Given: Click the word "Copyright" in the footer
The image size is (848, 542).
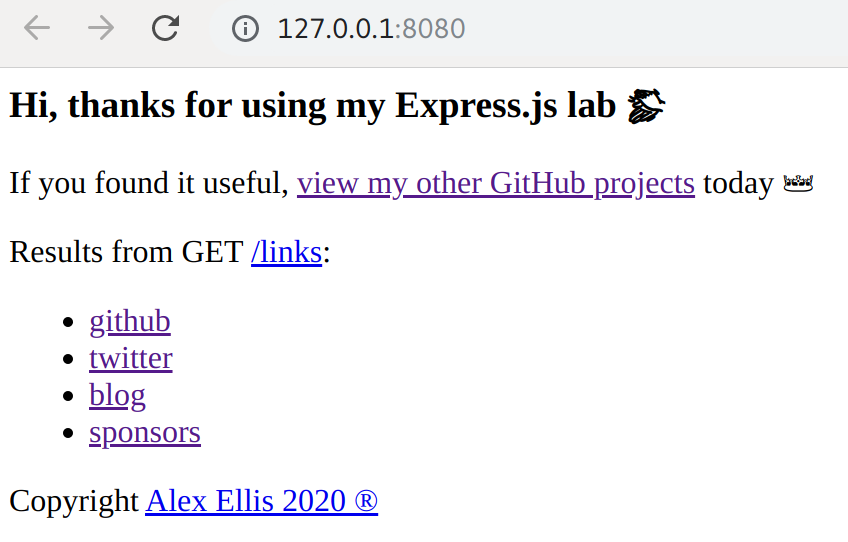Looking at the screenshot, I should tap(74, 501).
